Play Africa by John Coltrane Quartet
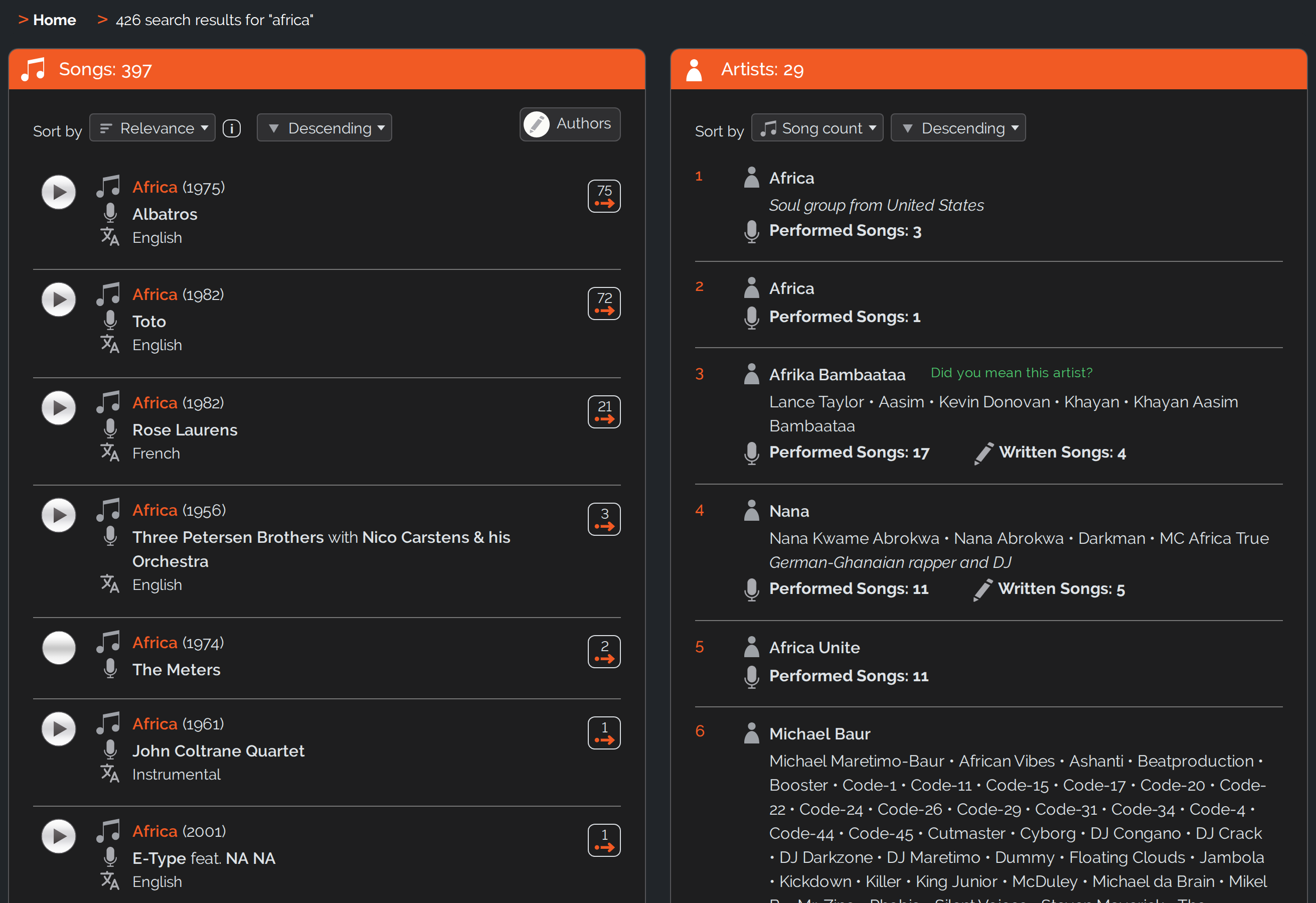Viewport: 1316px width, 903px height. [58, 729]
